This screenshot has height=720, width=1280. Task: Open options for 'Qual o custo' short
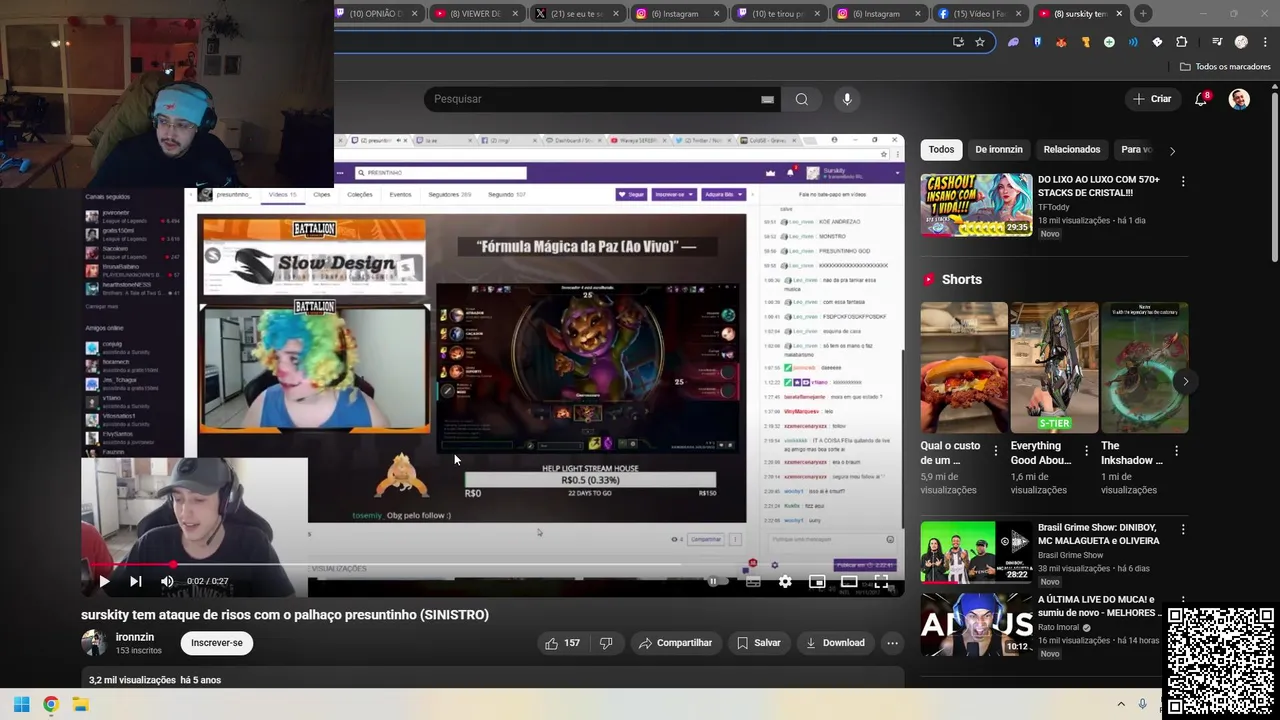[995, 451]
